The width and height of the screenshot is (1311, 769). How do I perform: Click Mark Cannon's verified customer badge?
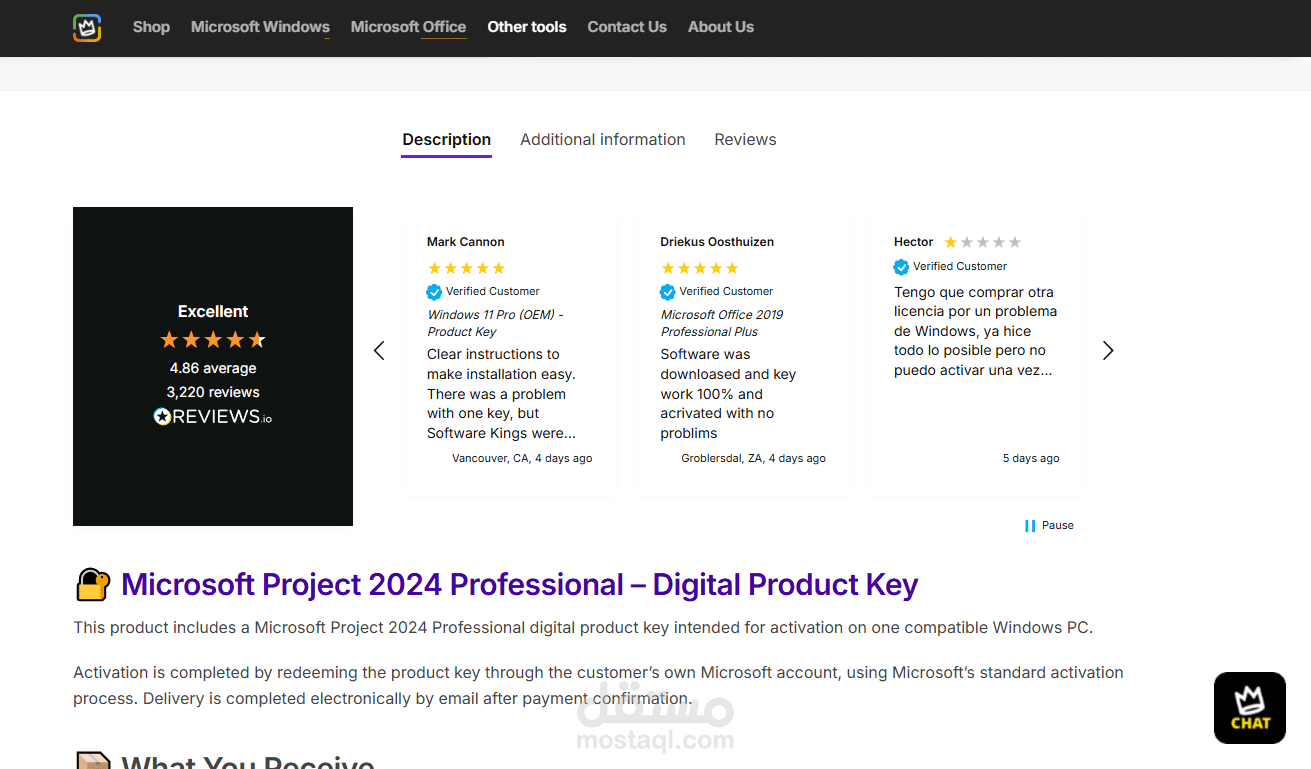pos(434,292)
